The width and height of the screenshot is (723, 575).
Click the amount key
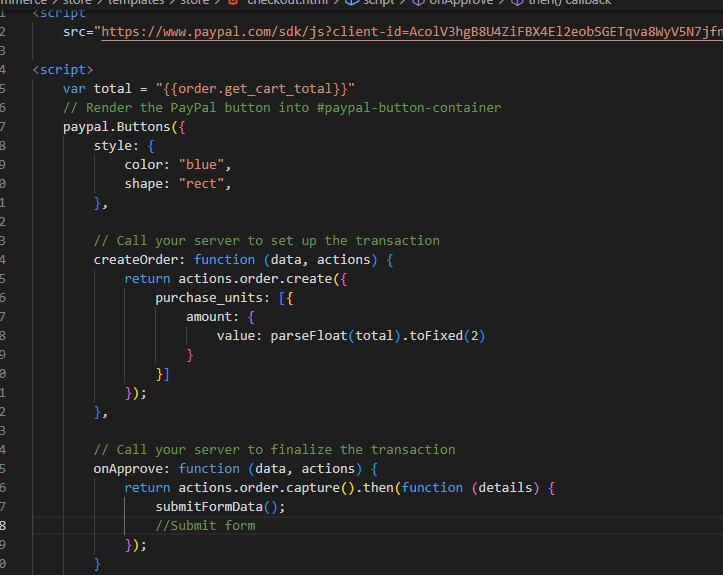[x=209, y=317]
